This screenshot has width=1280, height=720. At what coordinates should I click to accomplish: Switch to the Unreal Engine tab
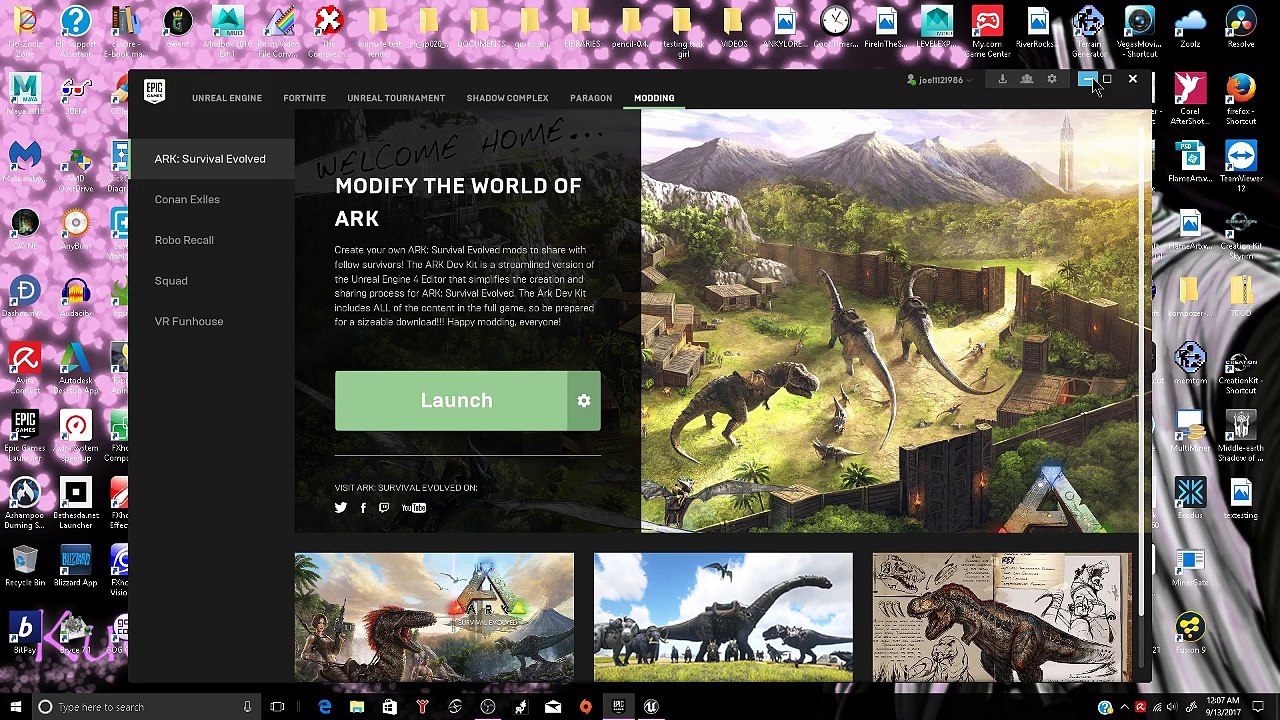[227, 98]
